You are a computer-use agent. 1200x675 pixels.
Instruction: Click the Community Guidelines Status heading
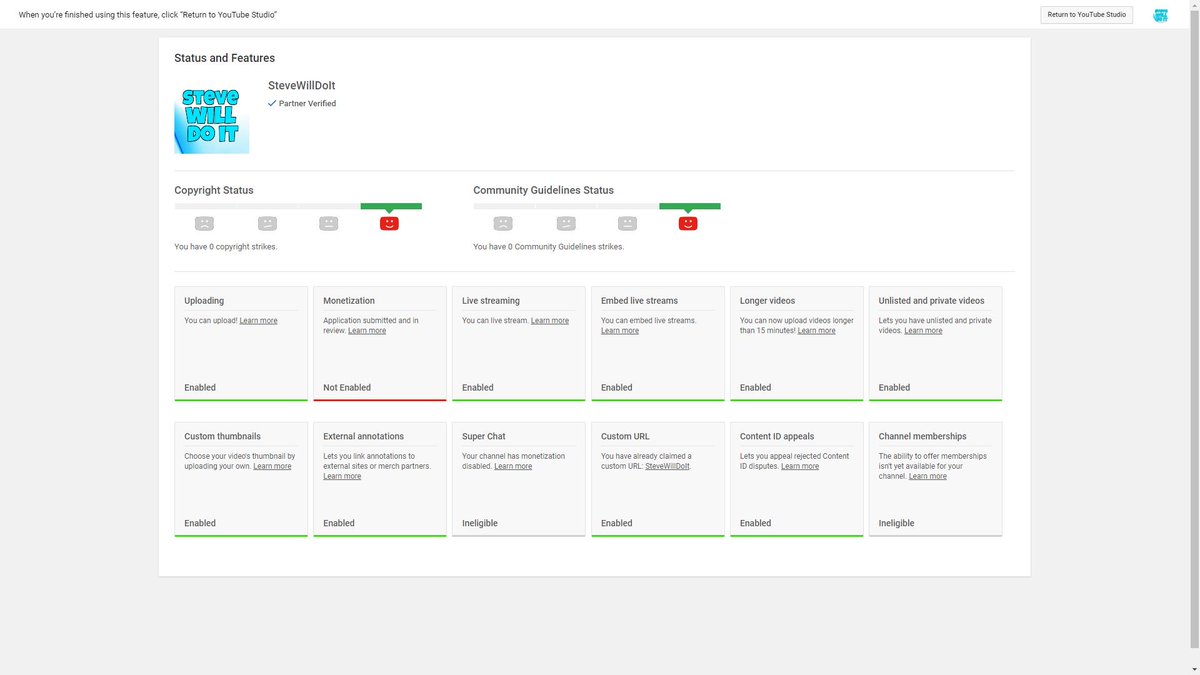click(x=544, y=190)
